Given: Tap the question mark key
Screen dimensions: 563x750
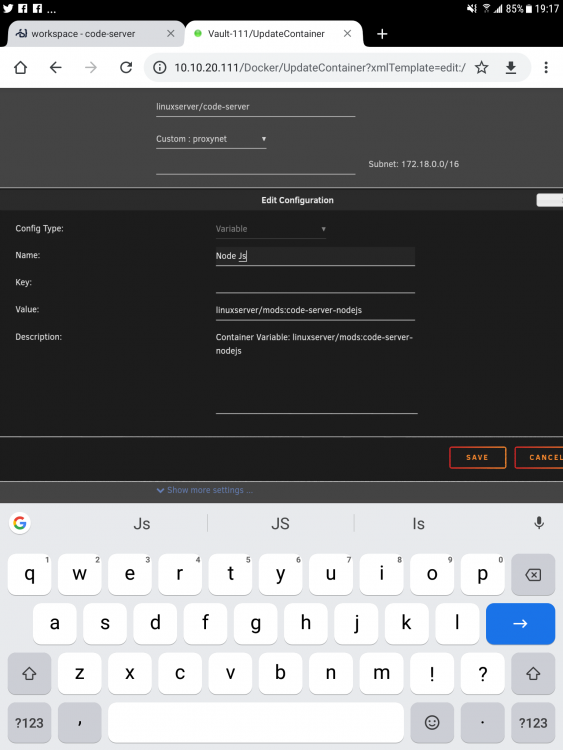Looking at the screenshot, I should (x=483, y=673).
